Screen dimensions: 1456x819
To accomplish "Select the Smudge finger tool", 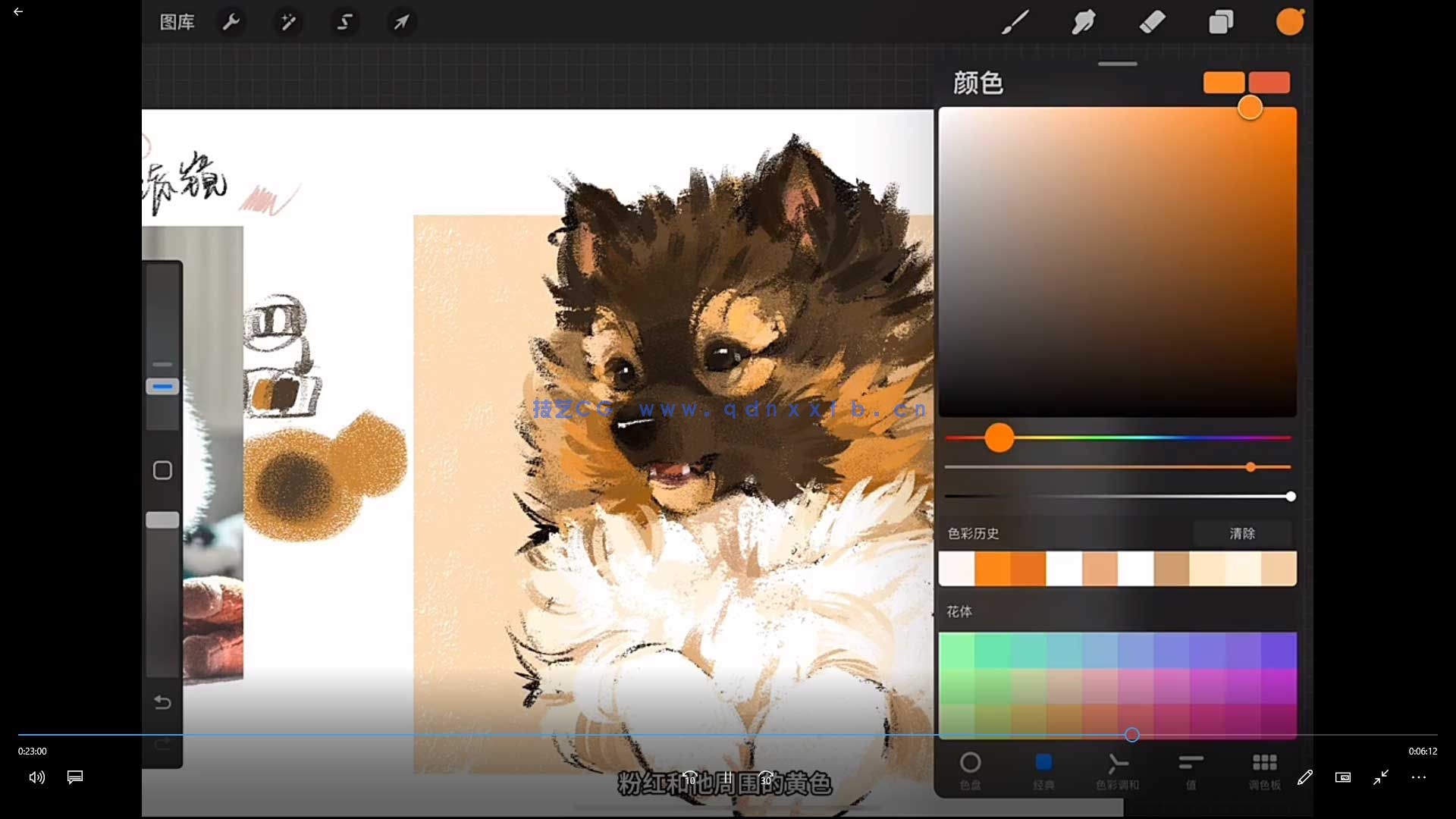I will [1084, 22].
